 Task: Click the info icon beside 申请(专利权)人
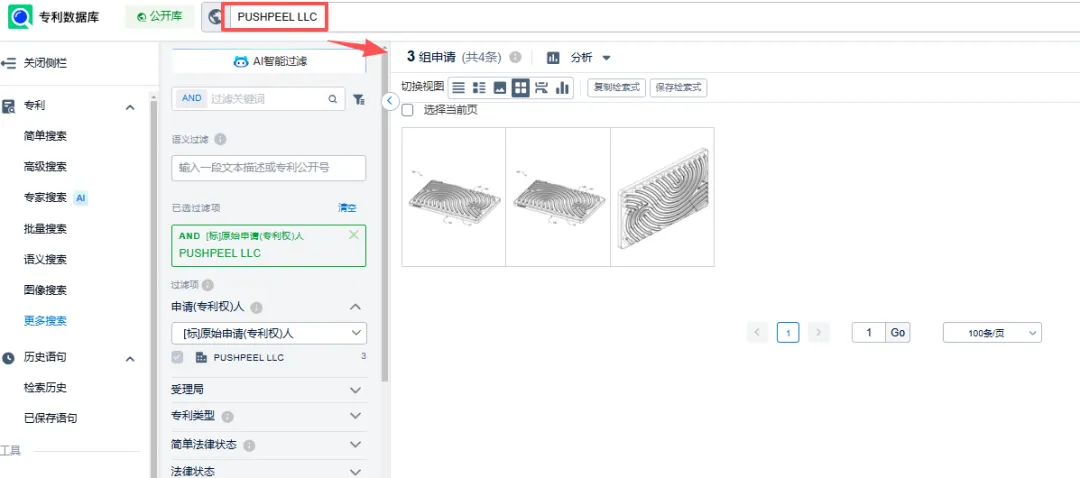256,307
